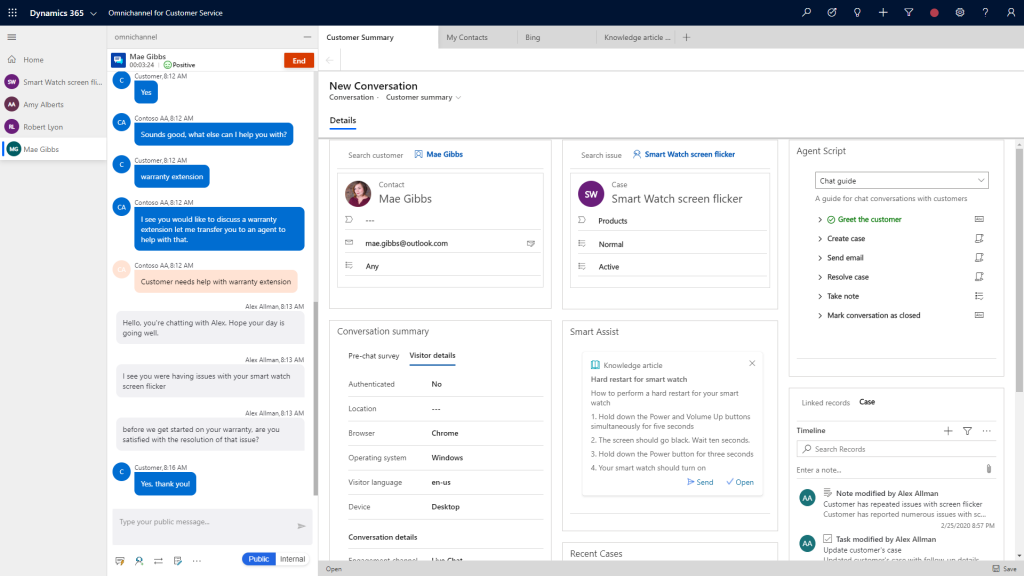Screen dimensions: 1024x576
Task: Open the Search icon in the top bar
Action: (807, 12)
